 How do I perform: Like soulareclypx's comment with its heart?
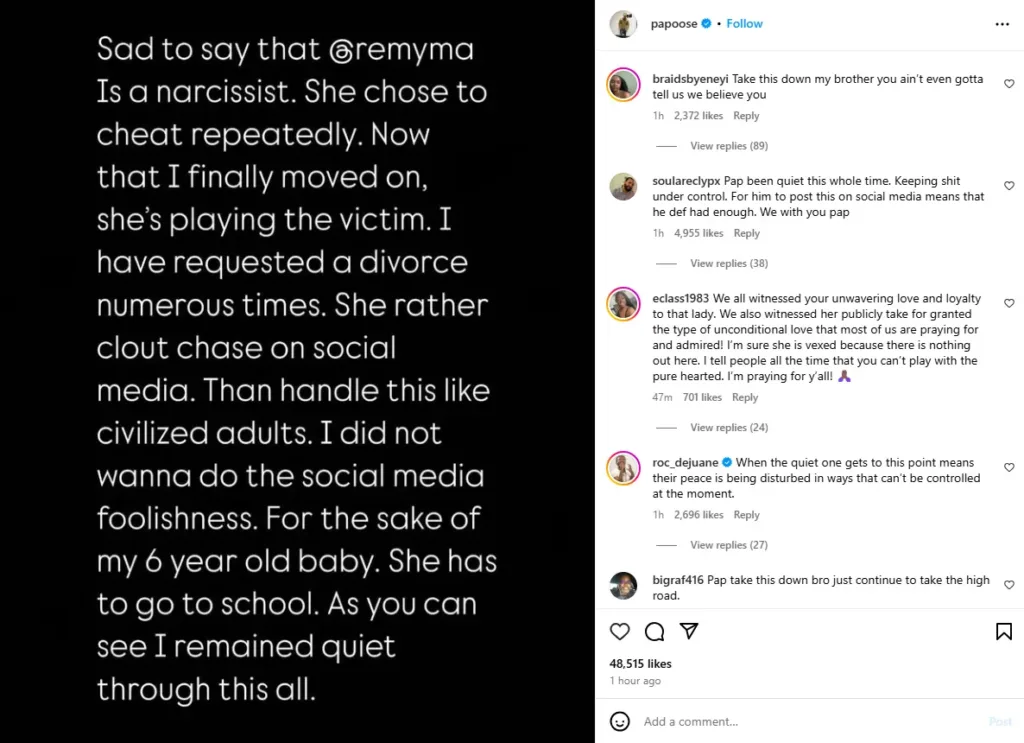point(1009,186)
